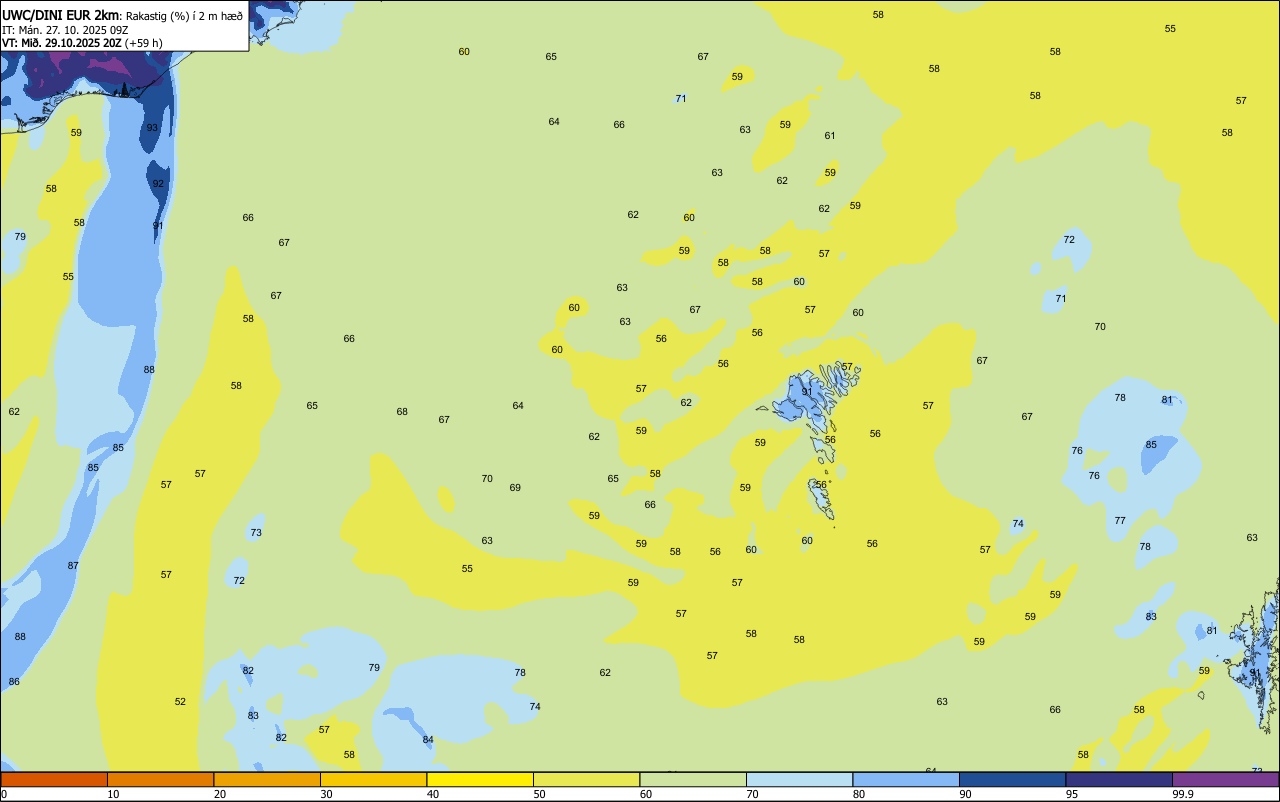Choose the 60–70 light green legend segment
This screenshot has width=1280, height=802.
pyautogui.click(x=693, y=779)
